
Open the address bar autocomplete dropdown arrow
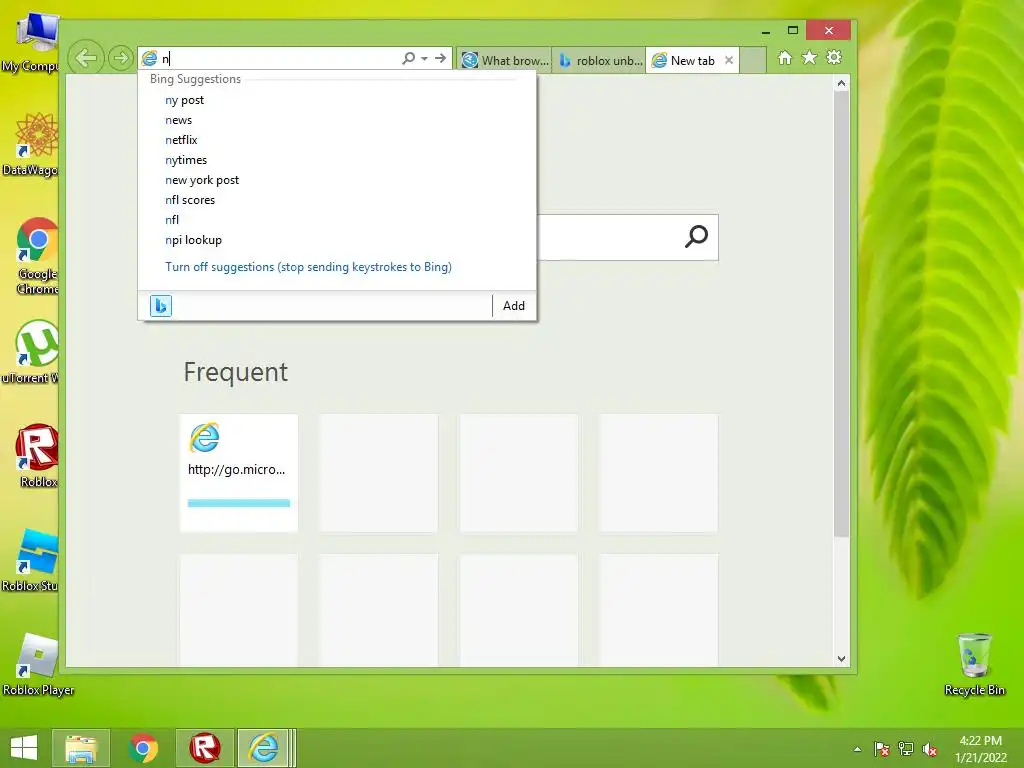[x=424, y=59]
